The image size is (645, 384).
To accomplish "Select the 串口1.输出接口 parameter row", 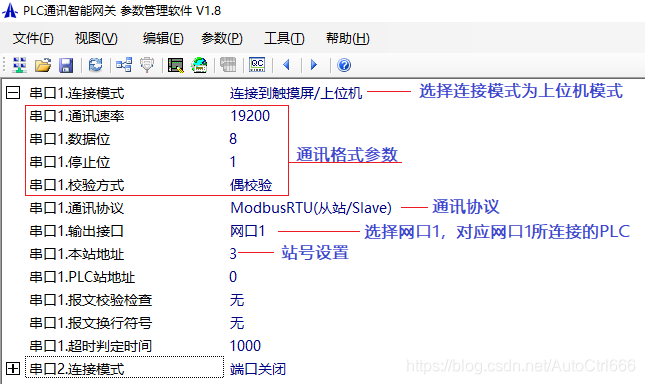I will pos(77,231).
